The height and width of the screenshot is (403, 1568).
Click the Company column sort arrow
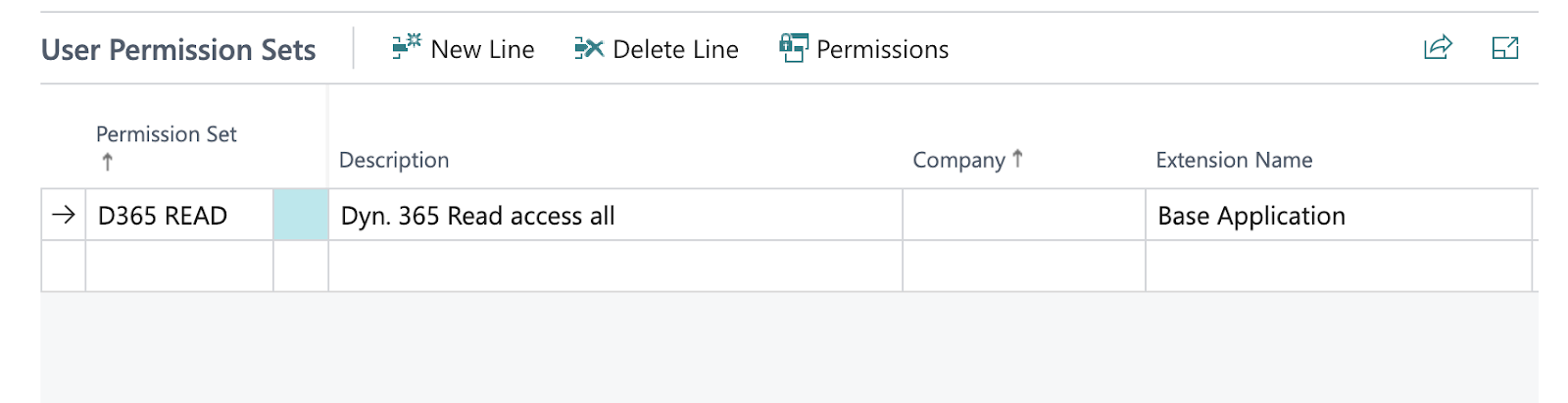point(1017,158)
